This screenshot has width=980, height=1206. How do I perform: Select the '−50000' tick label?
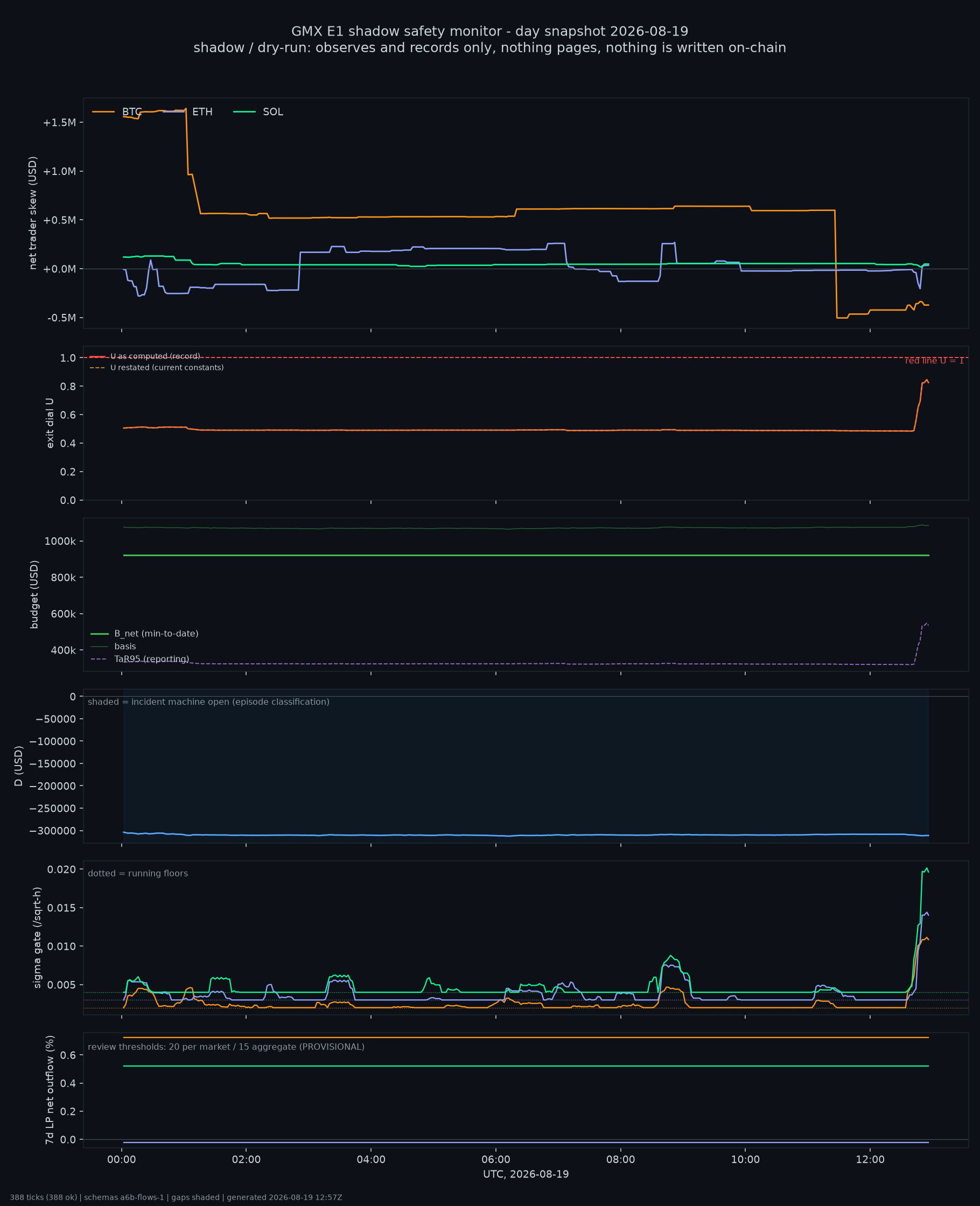(x=55, y=719)
